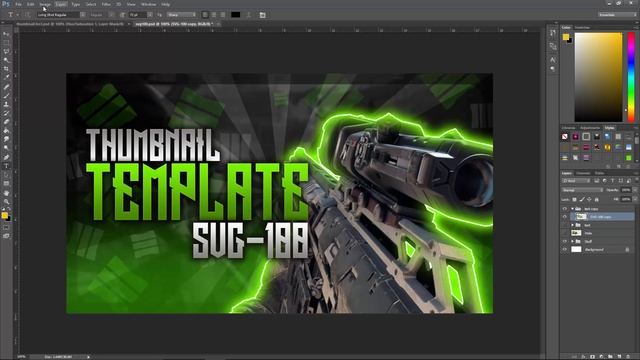Screen dimensions: 640x360
Task: Select the History Brush tool
Action: [6, 113]
